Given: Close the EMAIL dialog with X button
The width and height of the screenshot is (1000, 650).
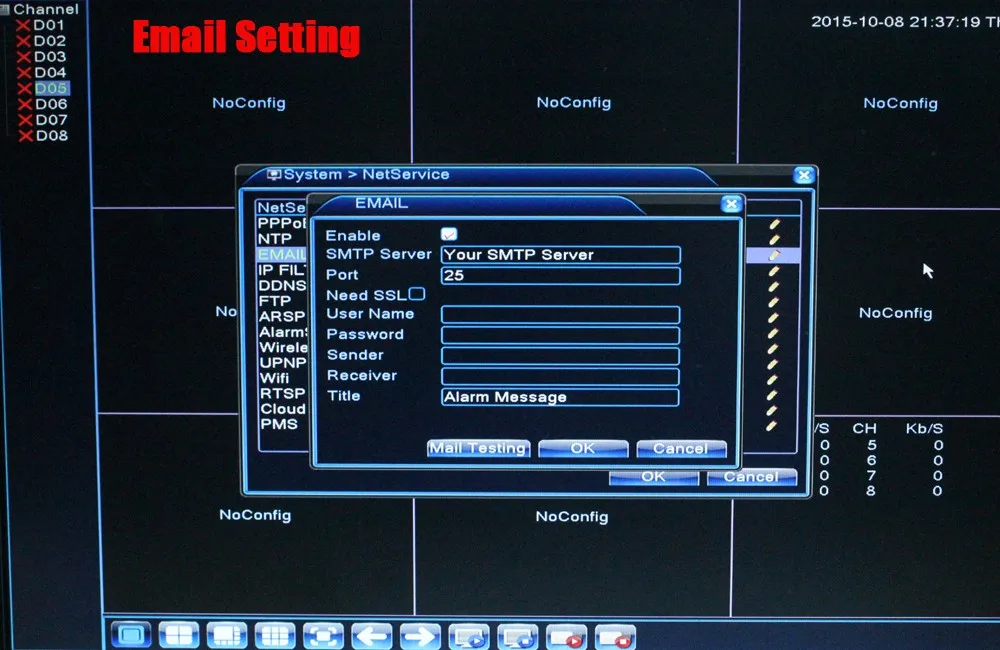Looking at the screenshot, I should coord(732,203).
